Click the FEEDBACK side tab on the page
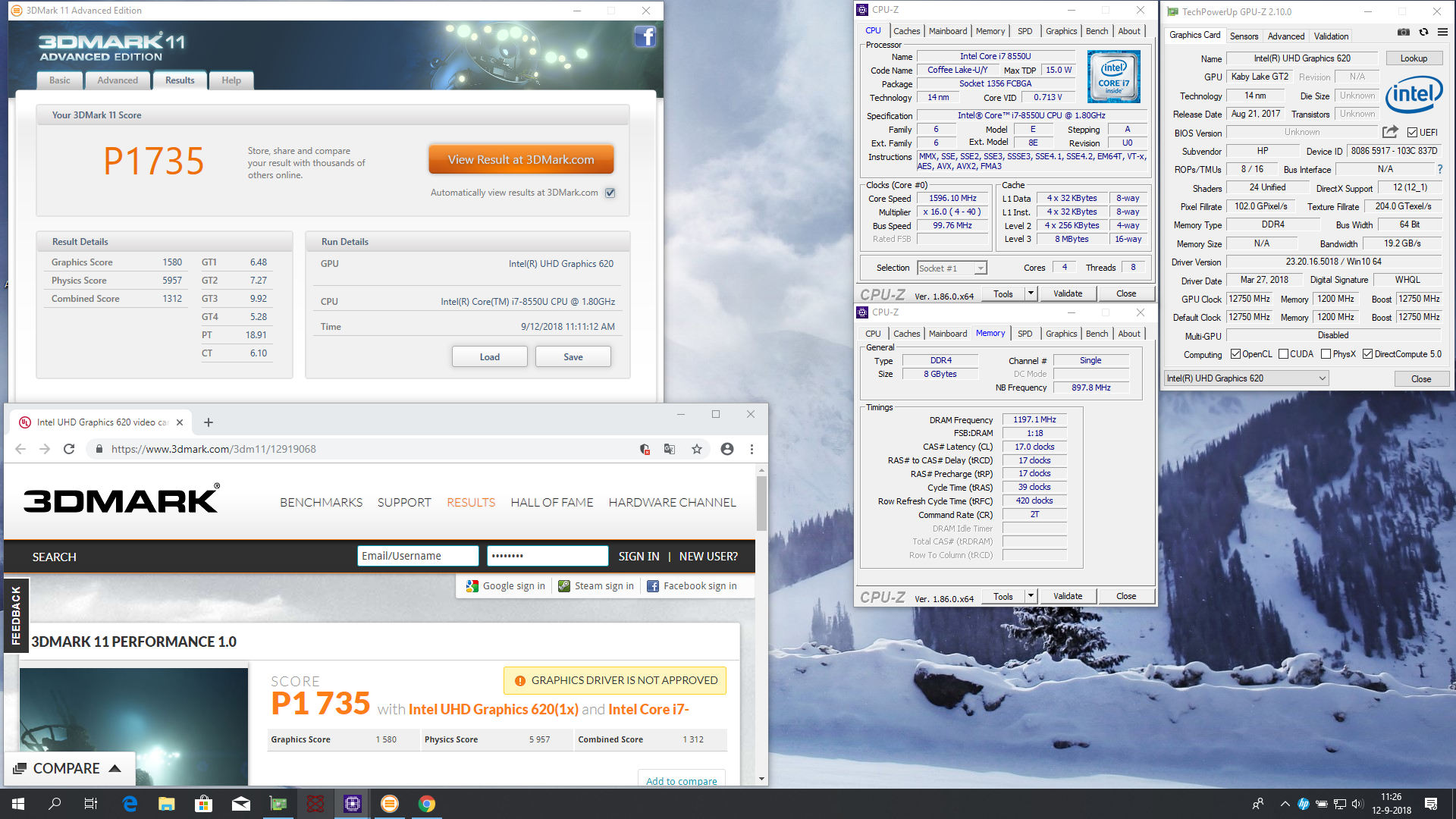 tap(16, 615)
